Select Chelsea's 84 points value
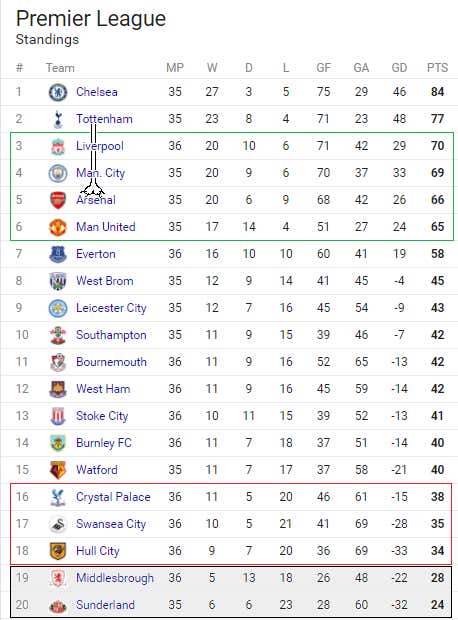The width and height of the screenshot is (458, 620). tap(437, 92)
